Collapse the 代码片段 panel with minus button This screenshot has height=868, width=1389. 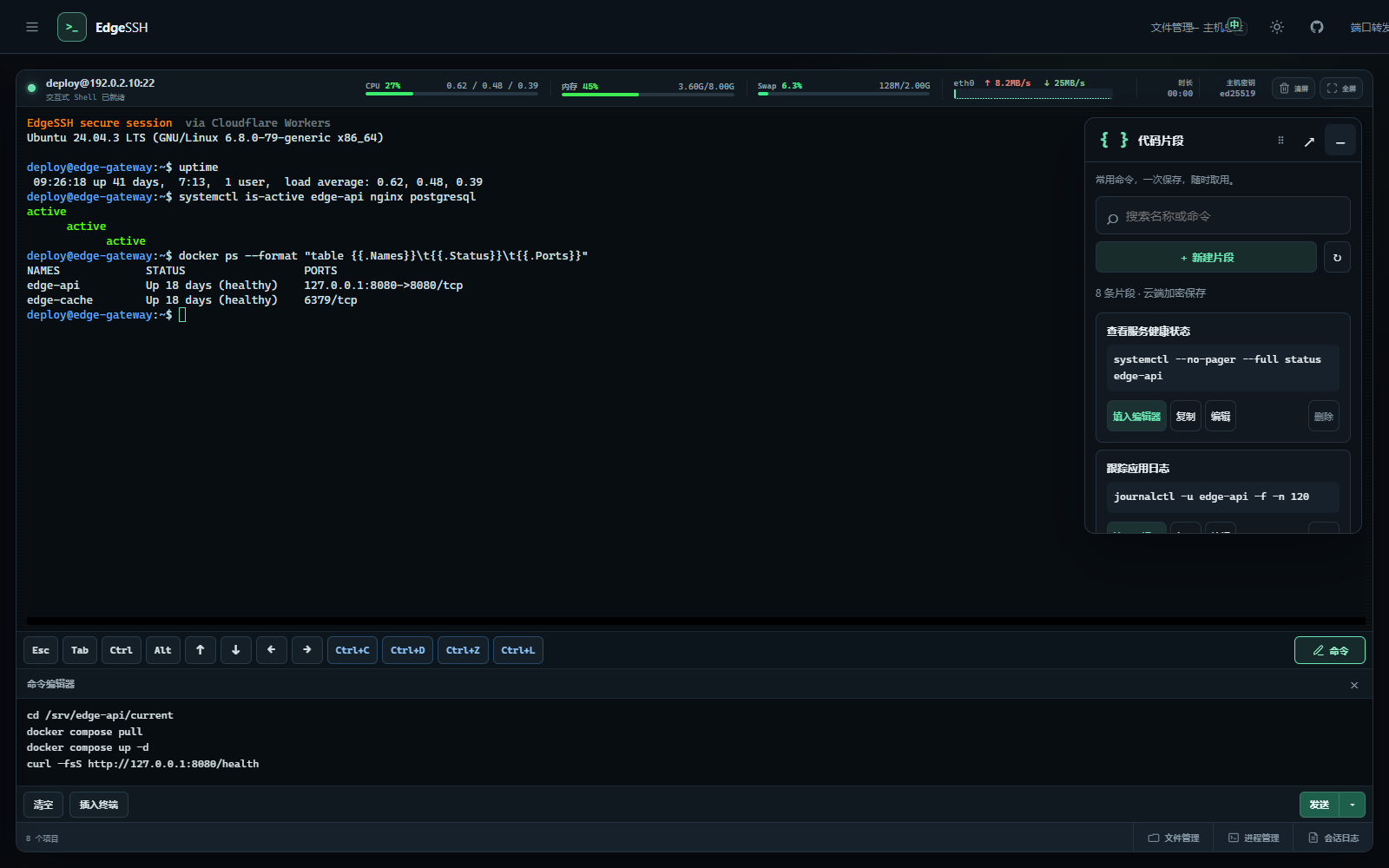coord(1340,141)
